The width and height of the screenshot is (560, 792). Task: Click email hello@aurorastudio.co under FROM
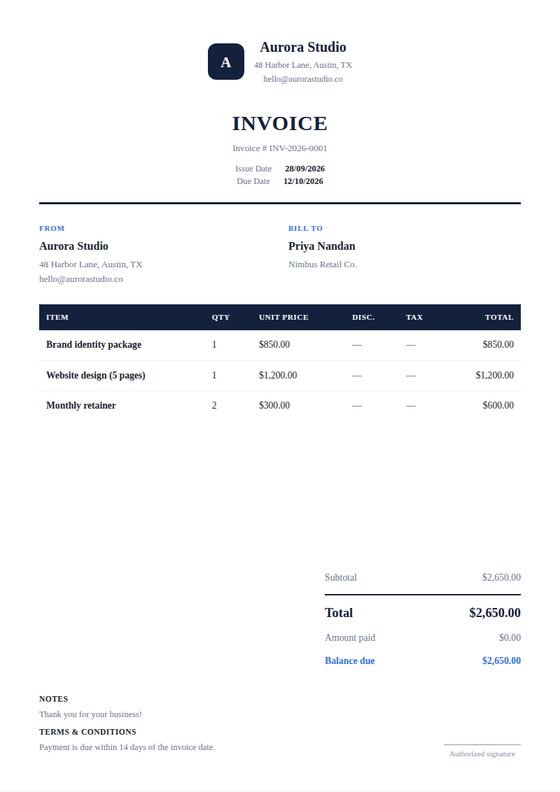81,279
